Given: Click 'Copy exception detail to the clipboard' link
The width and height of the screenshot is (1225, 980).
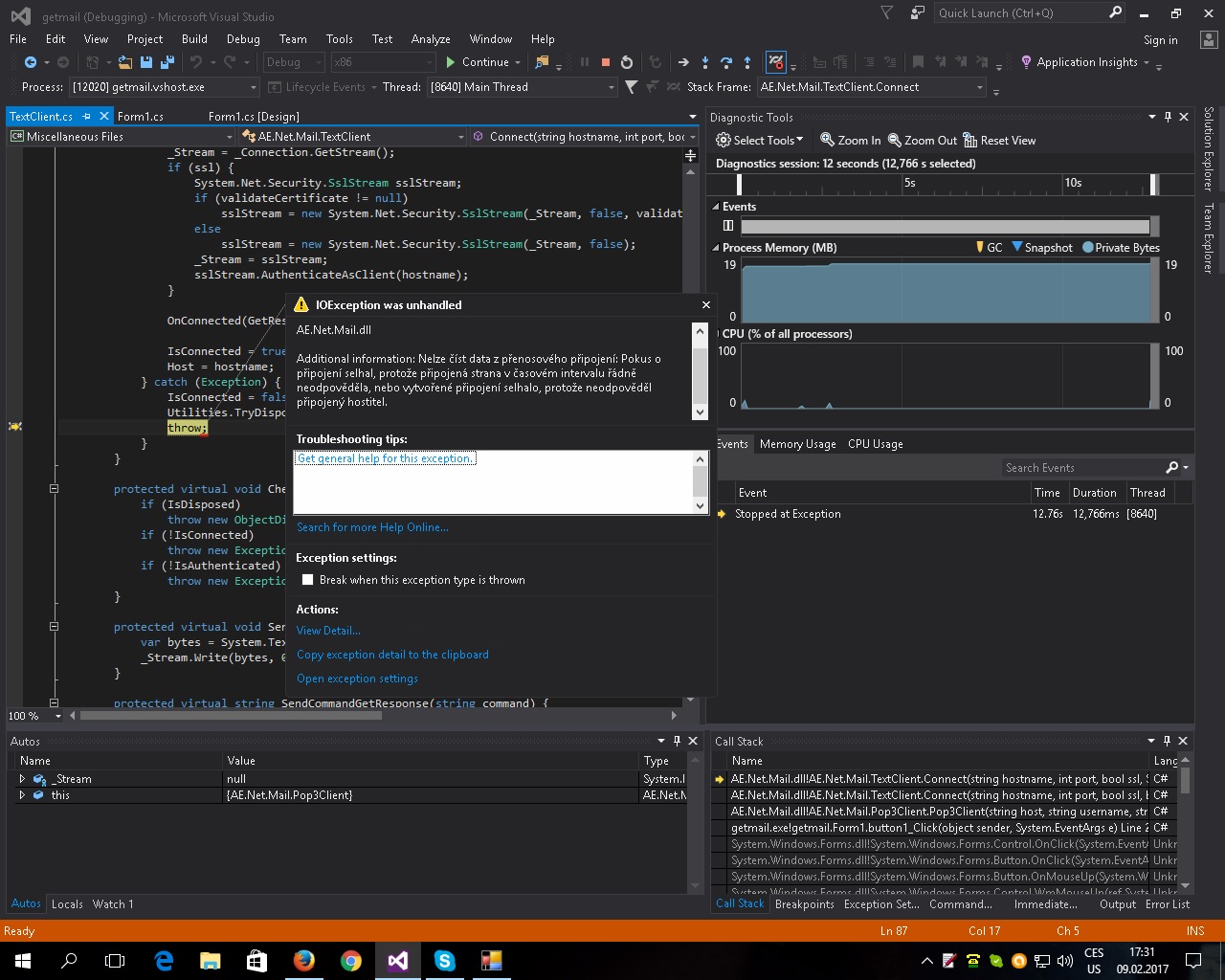Looking at the screenshot, I should coord(392,655).
